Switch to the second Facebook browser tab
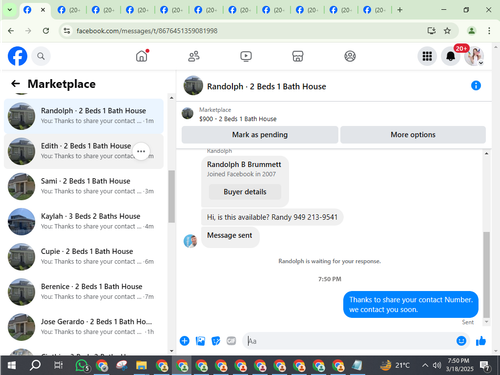The width and height of the screenshot is (500, 375). tap(68, 10)
